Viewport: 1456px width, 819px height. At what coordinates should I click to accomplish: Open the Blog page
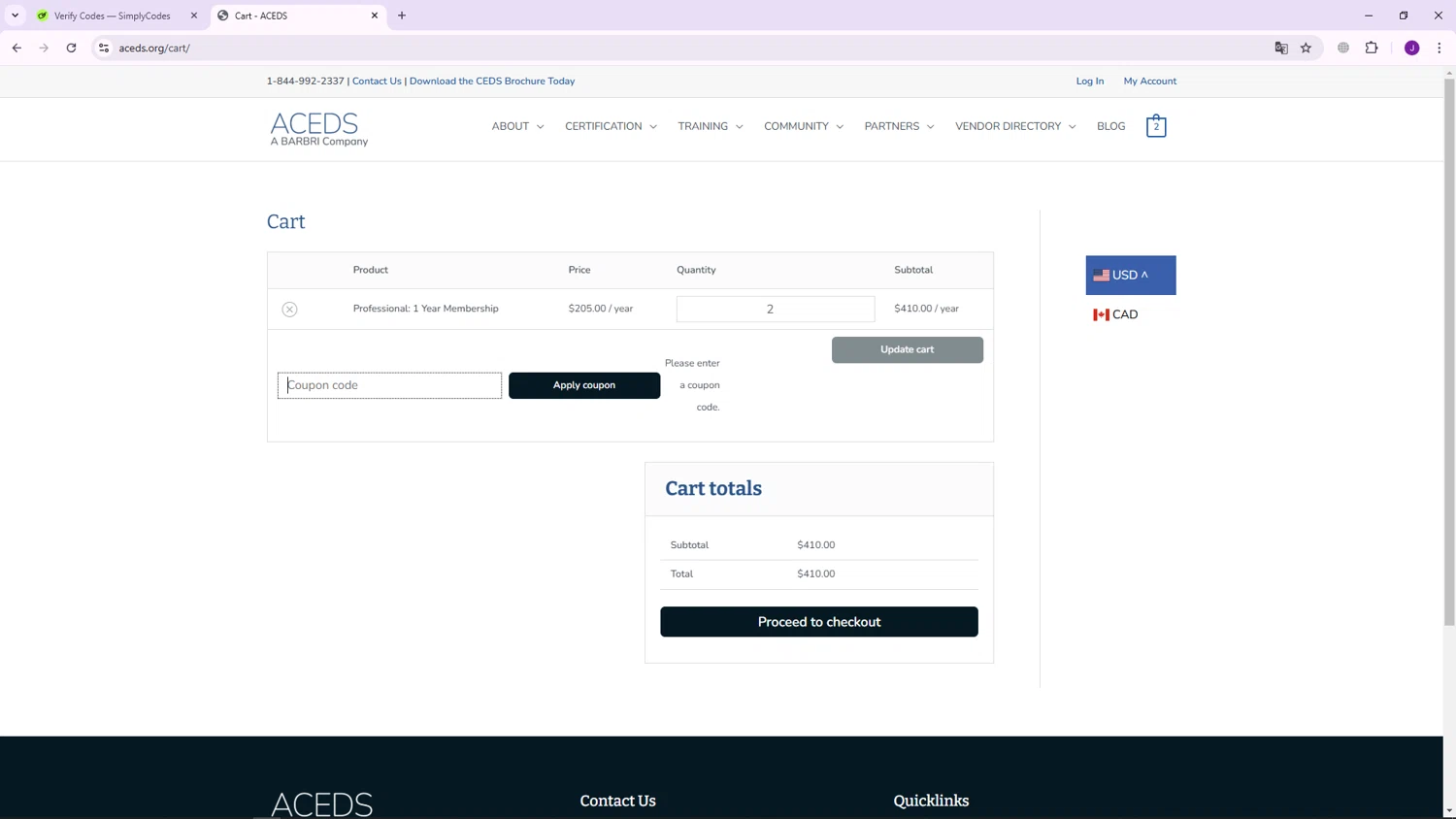click(x=1110, y=126)
